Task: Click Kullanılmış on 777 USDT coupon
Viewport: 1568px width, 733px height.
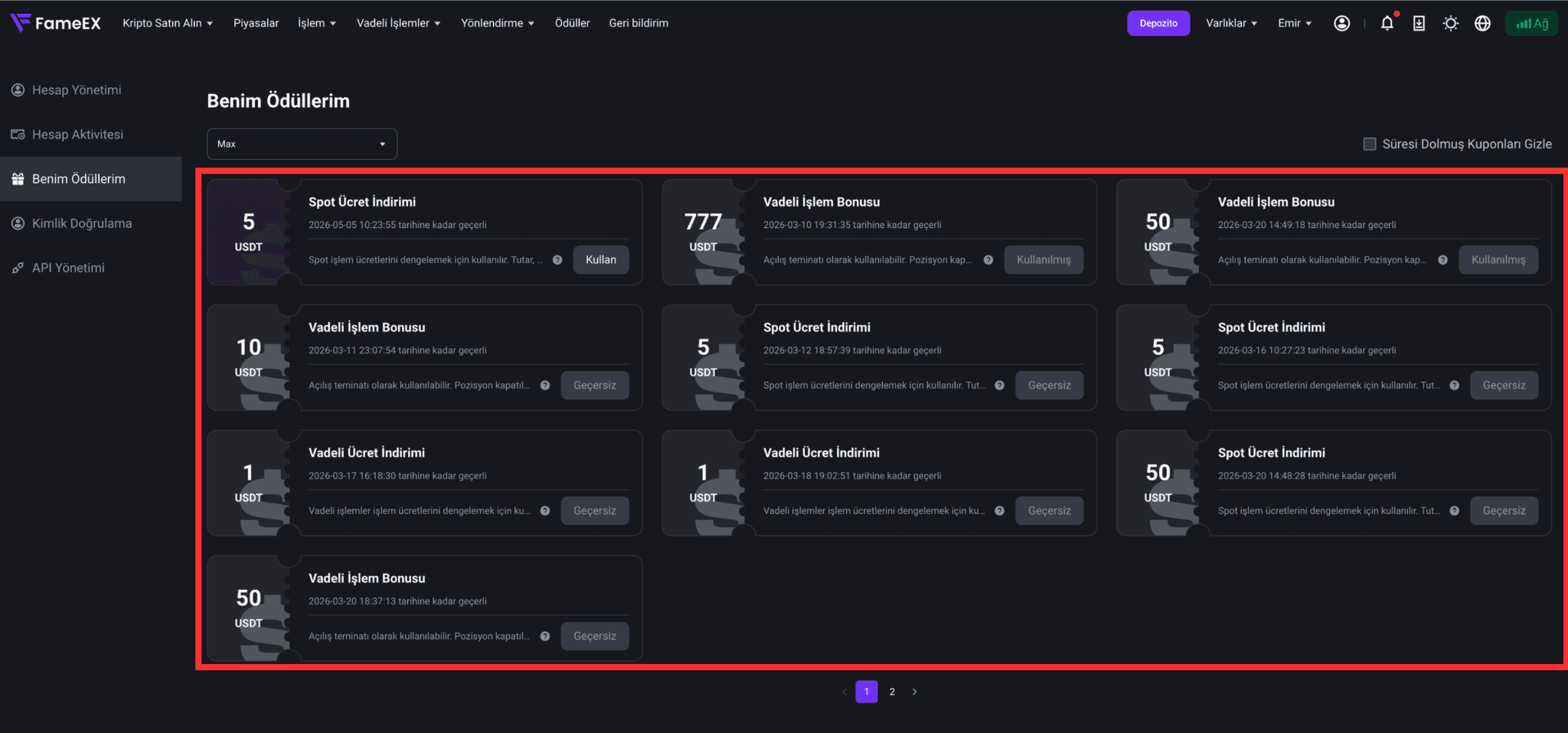Action: point(1044,260)
